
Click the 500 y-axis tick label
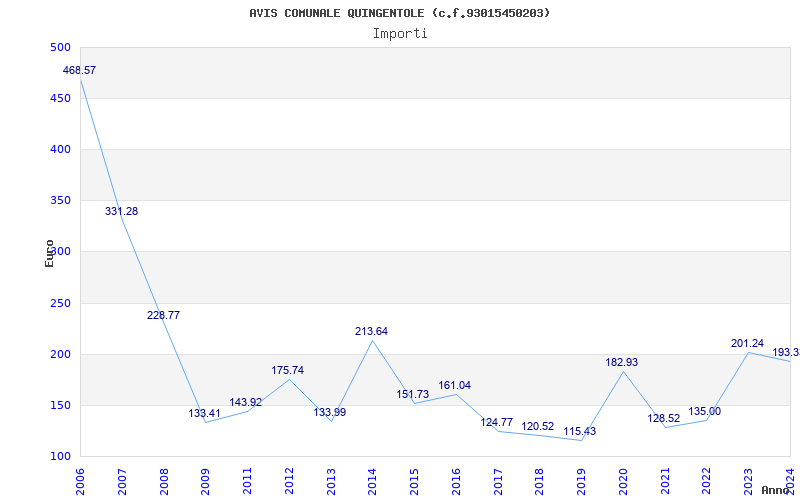pyautogui.click(x=60, y=47)
